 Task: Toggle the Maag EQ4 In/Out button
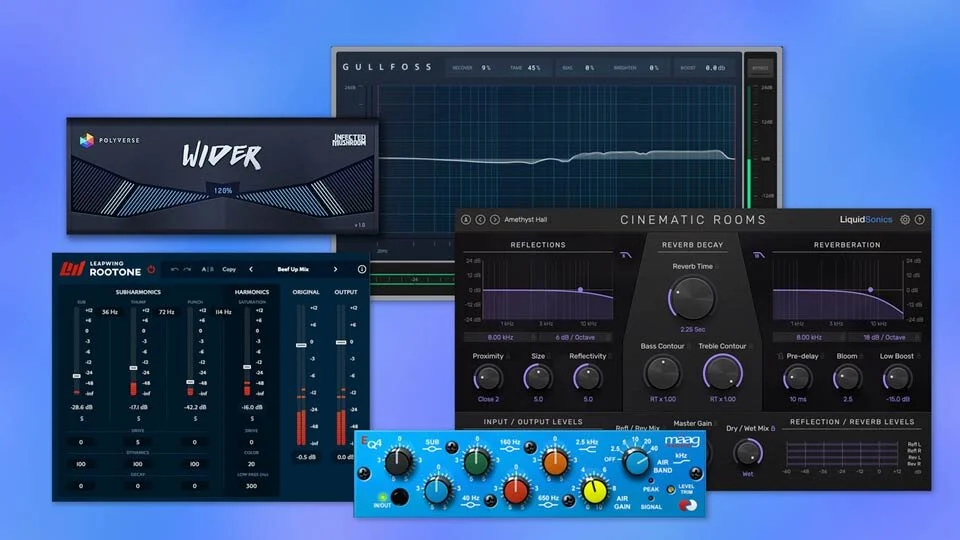tap(400, 497)
